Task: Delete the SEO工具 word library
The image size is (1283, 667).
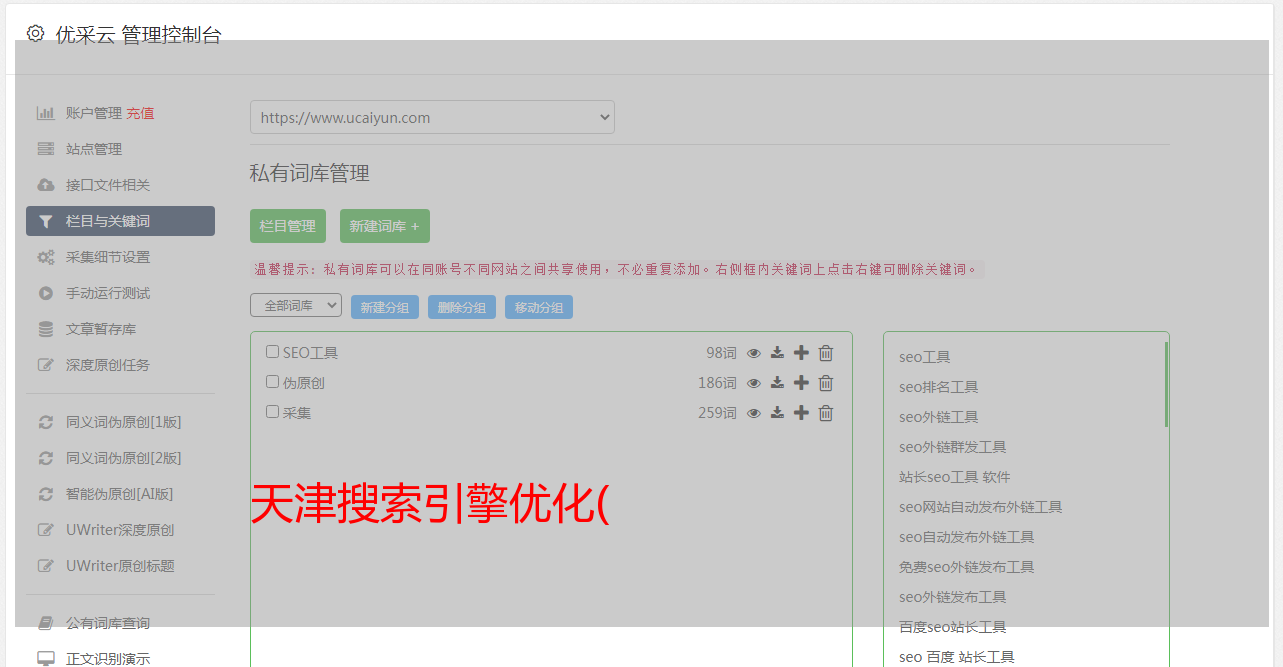Action: click(826, 353)
